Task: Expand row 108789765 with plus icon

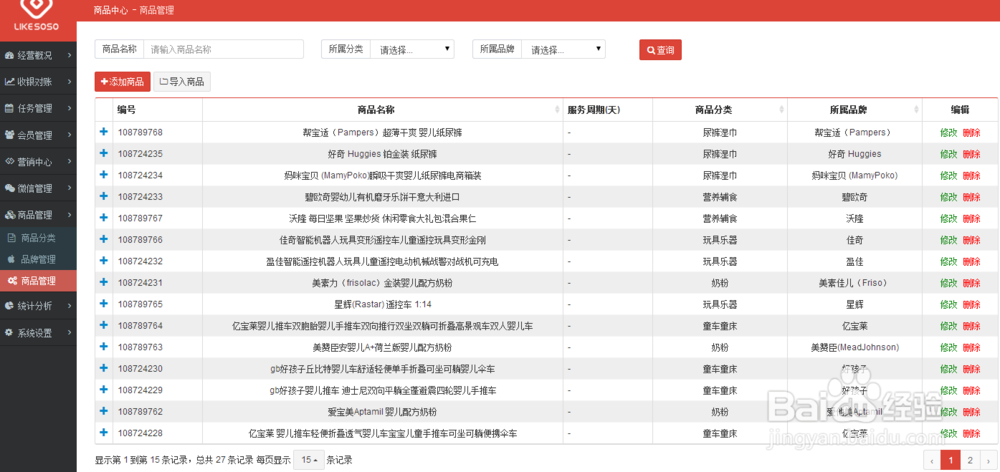Action: click(x=104, y=304)
